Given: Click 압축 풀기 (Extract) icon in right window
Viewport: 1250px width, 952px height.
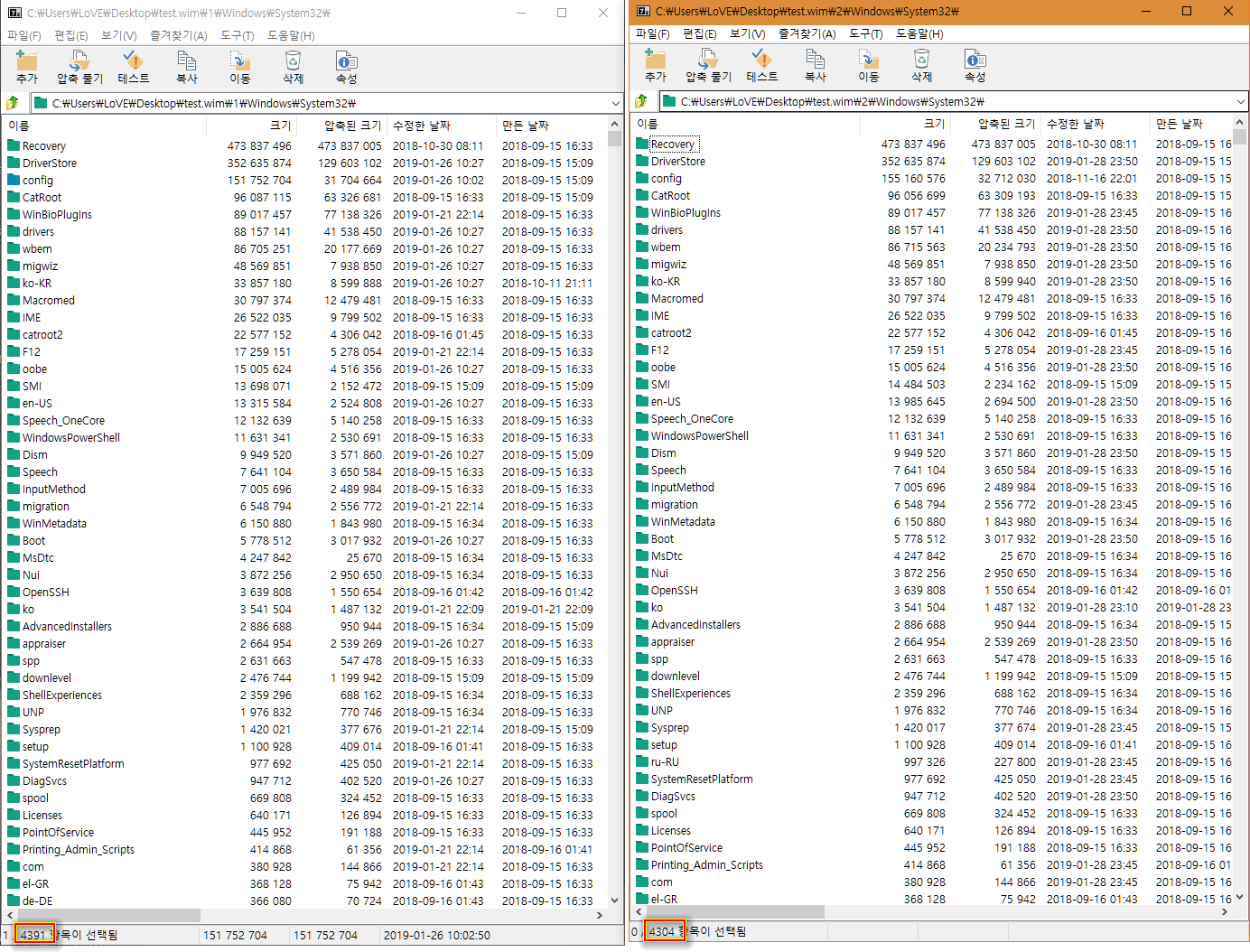Looking at the screenshot, I should pyautogui.click(x=708, y=60).
